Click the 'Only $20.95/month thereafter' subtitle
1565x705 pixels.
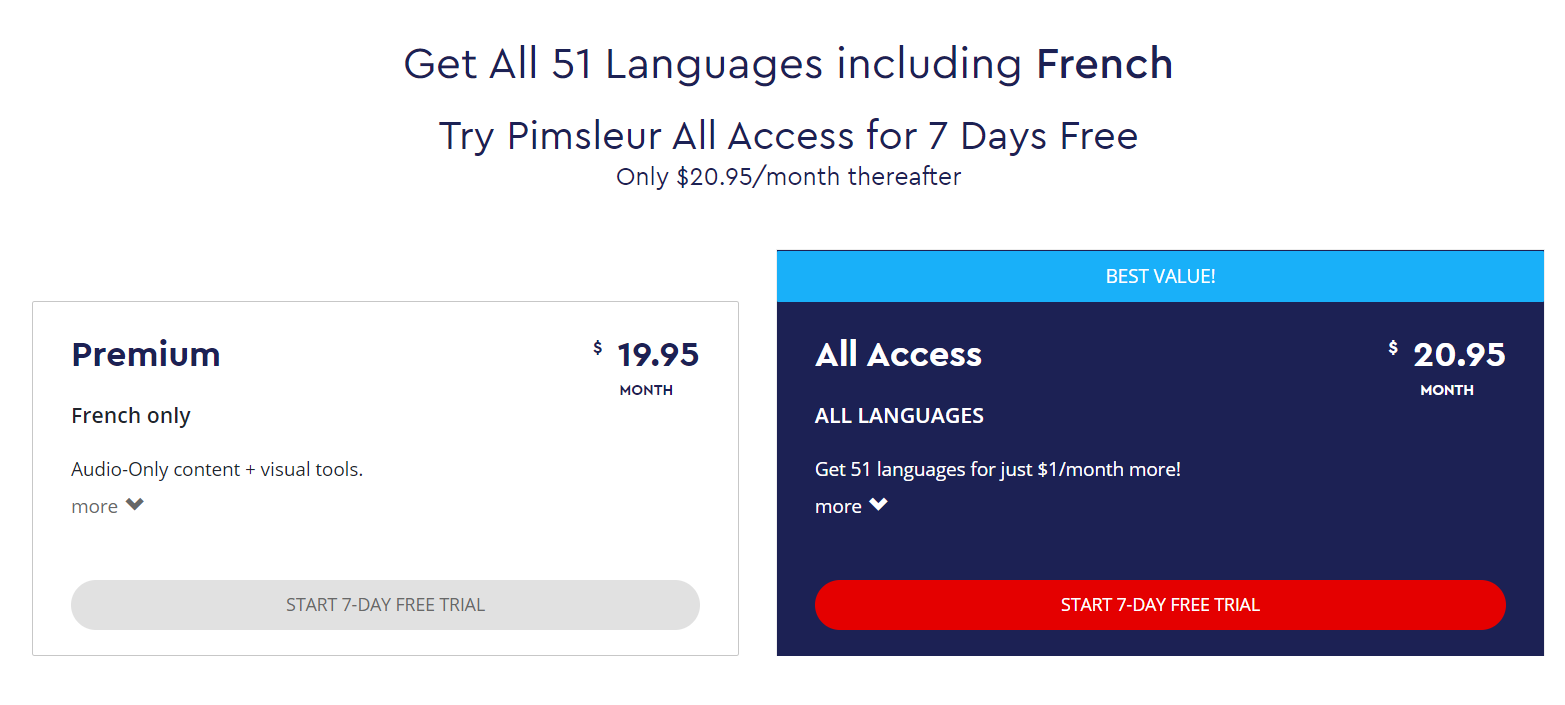pyautogui.click(x=787, y=177)
